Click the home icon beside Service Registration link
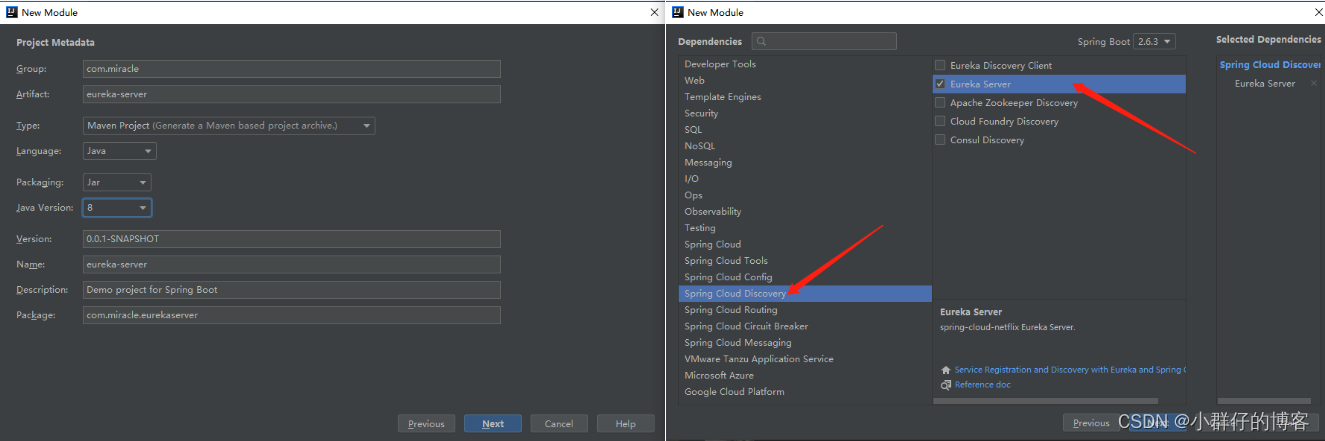This screenshot has width=1325, height=441. click(946, 370)
